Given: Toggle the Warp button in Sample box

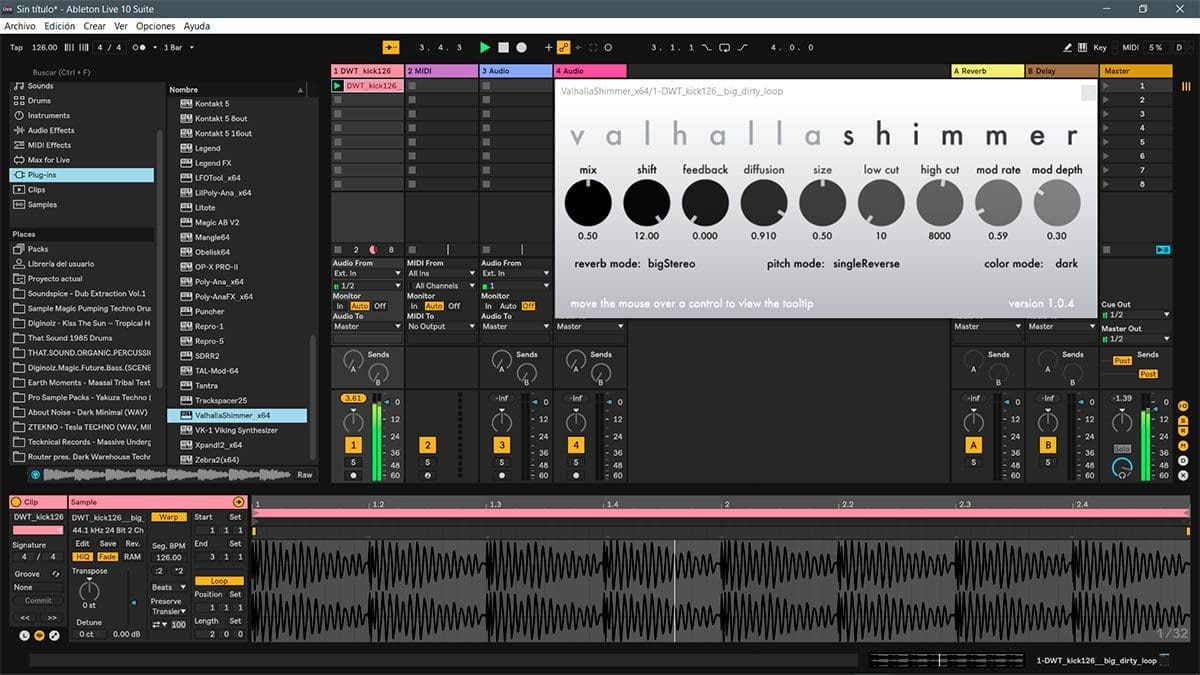Looking at the screenshot, I should click(169, 517).
